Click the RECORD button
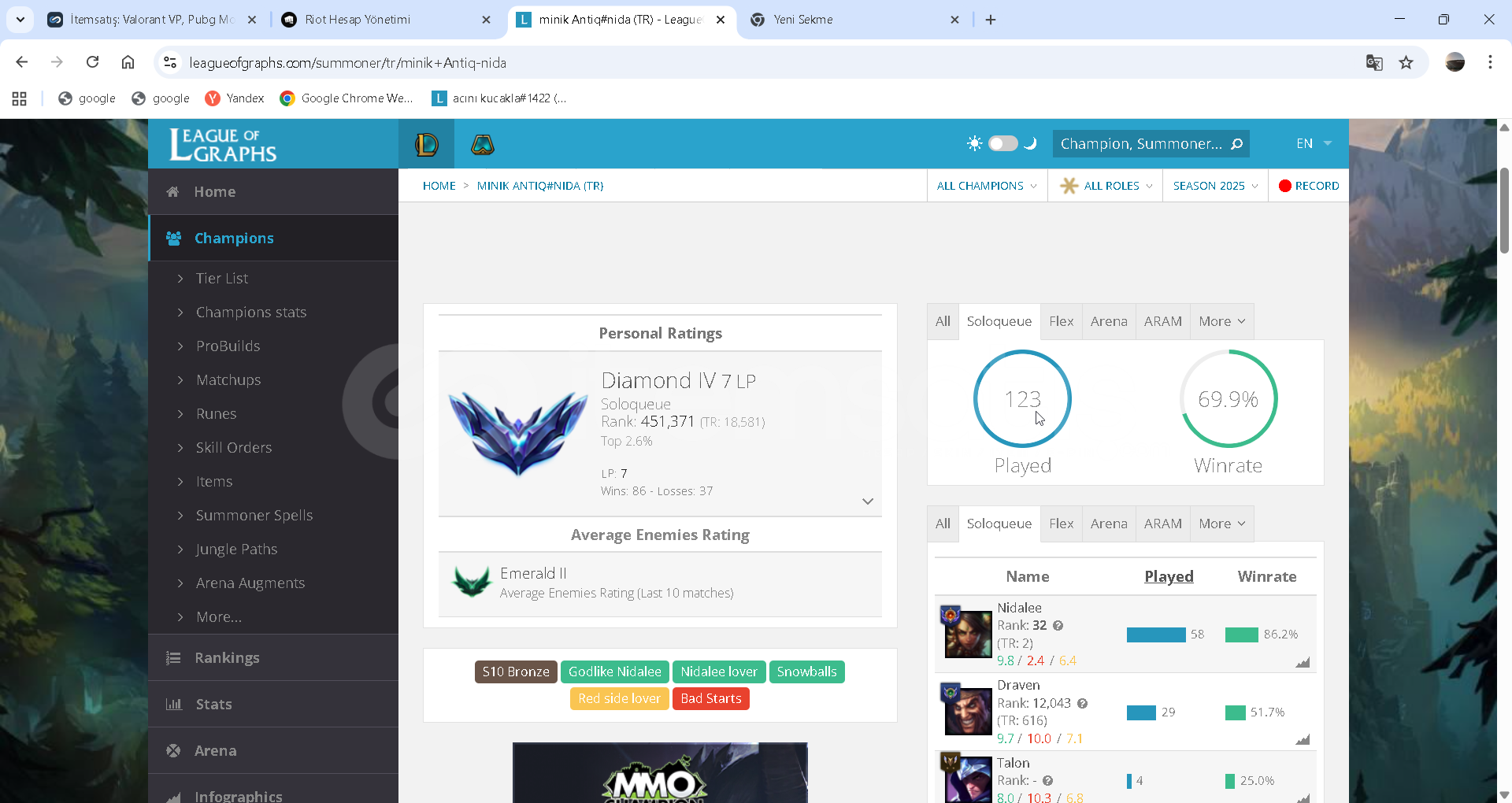Viewport: 1512px width, 803px height. coord(1309,186)
